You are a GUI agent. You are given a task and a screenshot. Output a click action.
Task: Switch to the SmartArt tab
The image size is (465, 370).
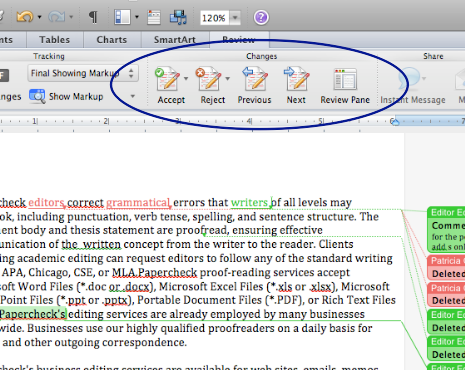pos(175,40)
